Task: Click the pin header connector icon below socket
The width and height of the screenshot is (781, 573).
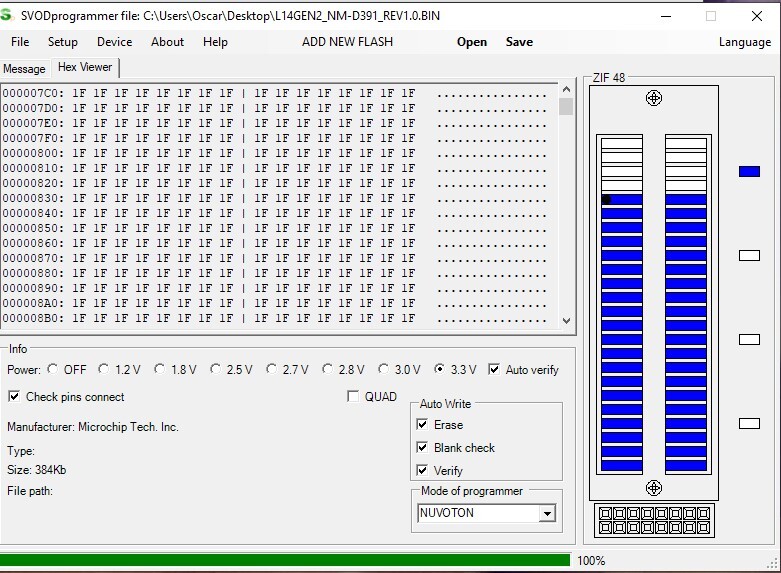Action: [x=654, y=520]
